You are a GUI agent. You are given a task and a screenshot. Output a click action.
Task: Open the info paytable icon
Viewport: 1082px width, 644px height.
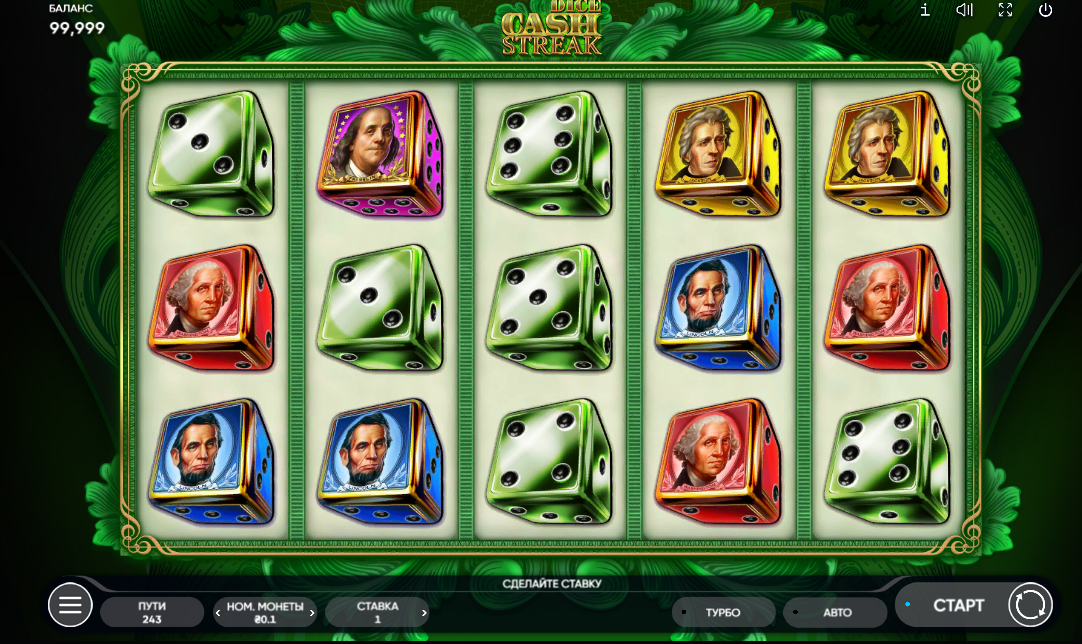[925, 10]
